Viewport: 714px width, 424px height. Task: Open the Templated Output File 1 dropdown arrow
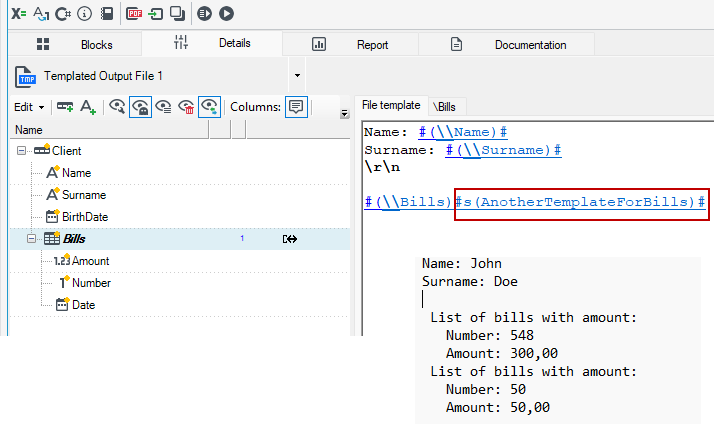[x=297, y=76]
